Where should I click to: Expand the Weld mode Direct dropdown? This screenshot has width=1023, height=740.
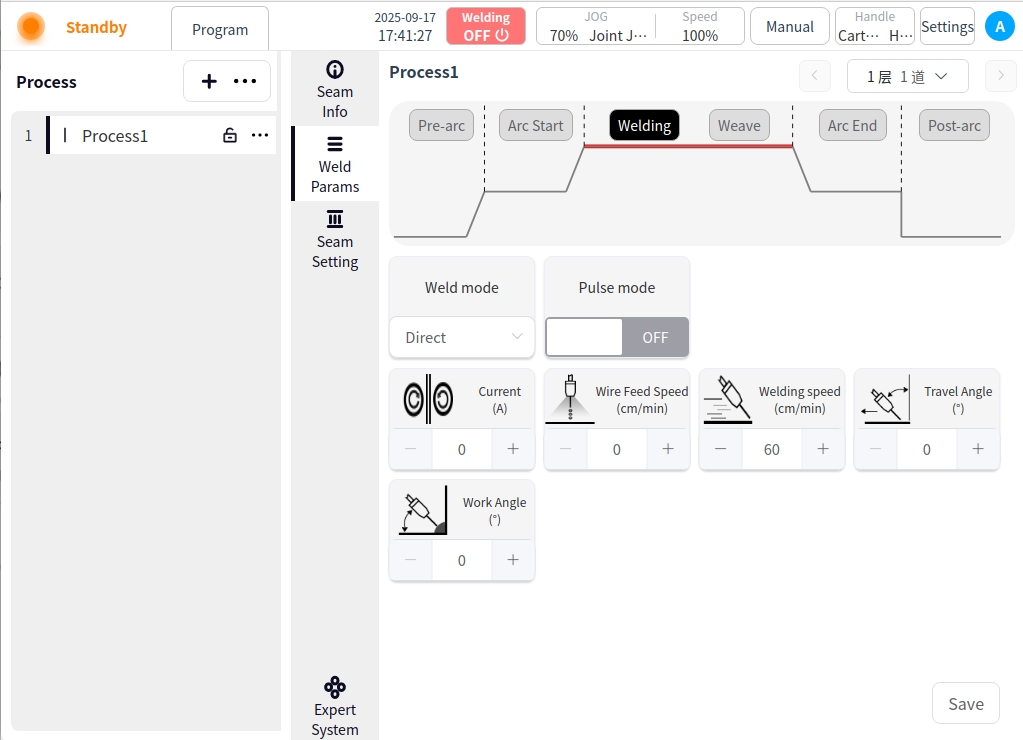point(462,338)
